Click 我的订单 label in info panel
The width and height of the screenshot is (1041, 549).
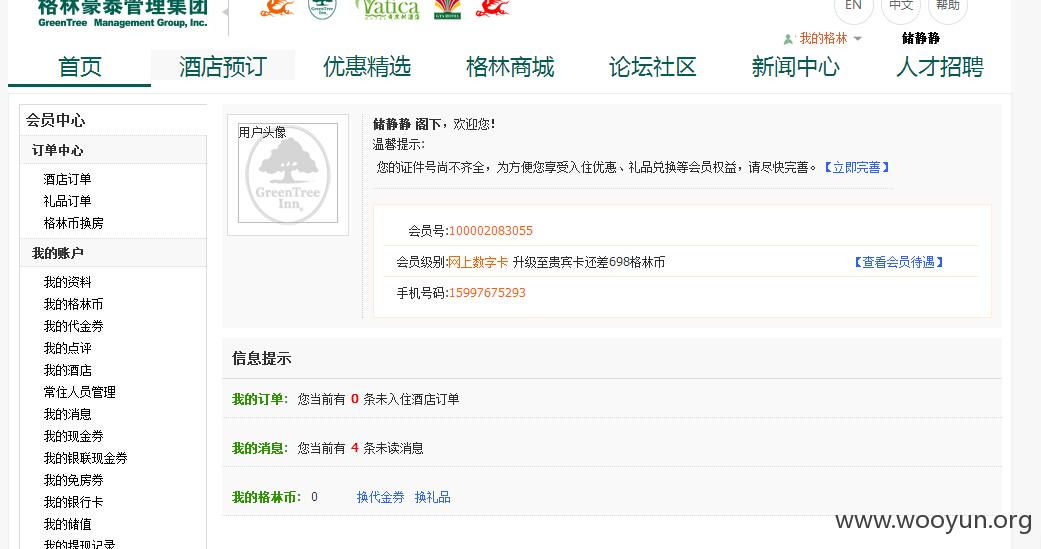(x=258, y=399)
